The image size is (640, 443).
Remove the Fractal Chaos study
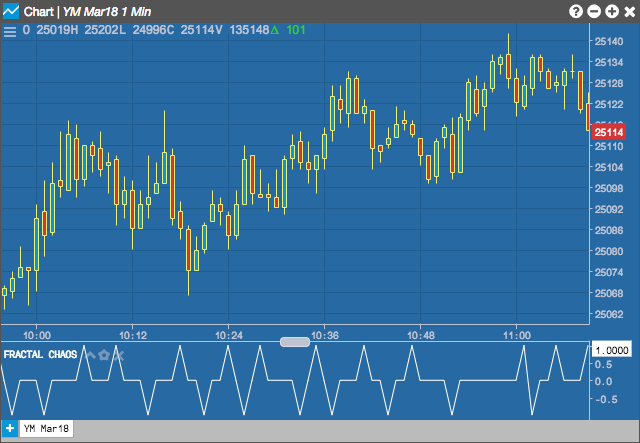click(118, 355)
